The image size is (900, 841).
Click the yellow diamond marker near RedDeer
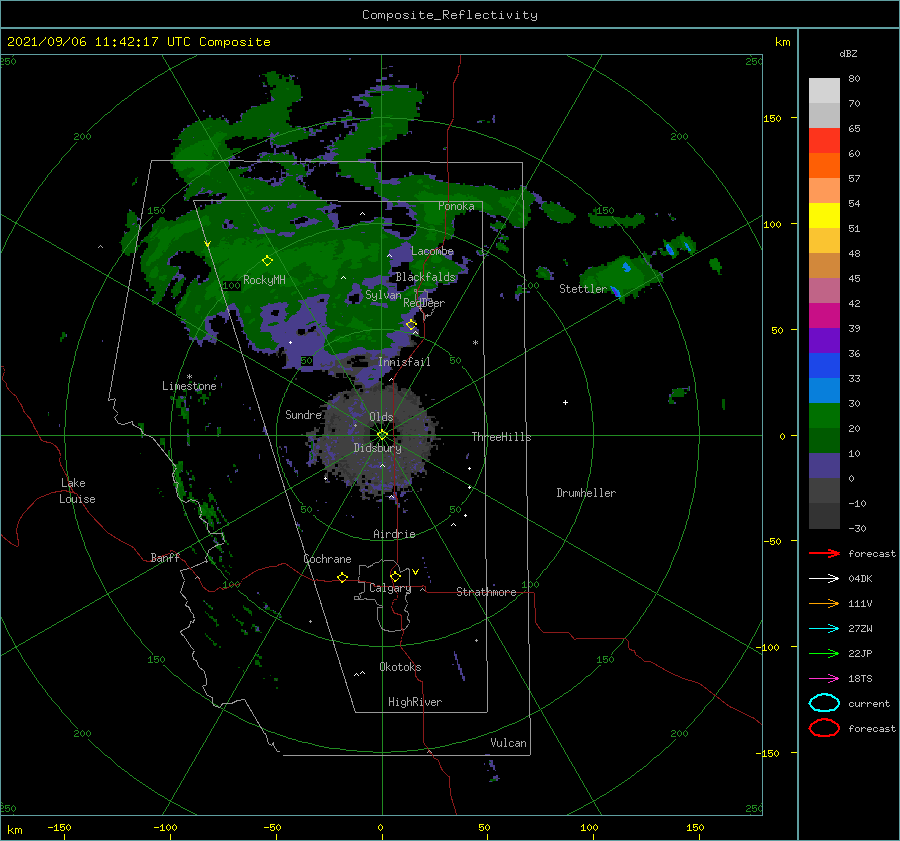411,325
